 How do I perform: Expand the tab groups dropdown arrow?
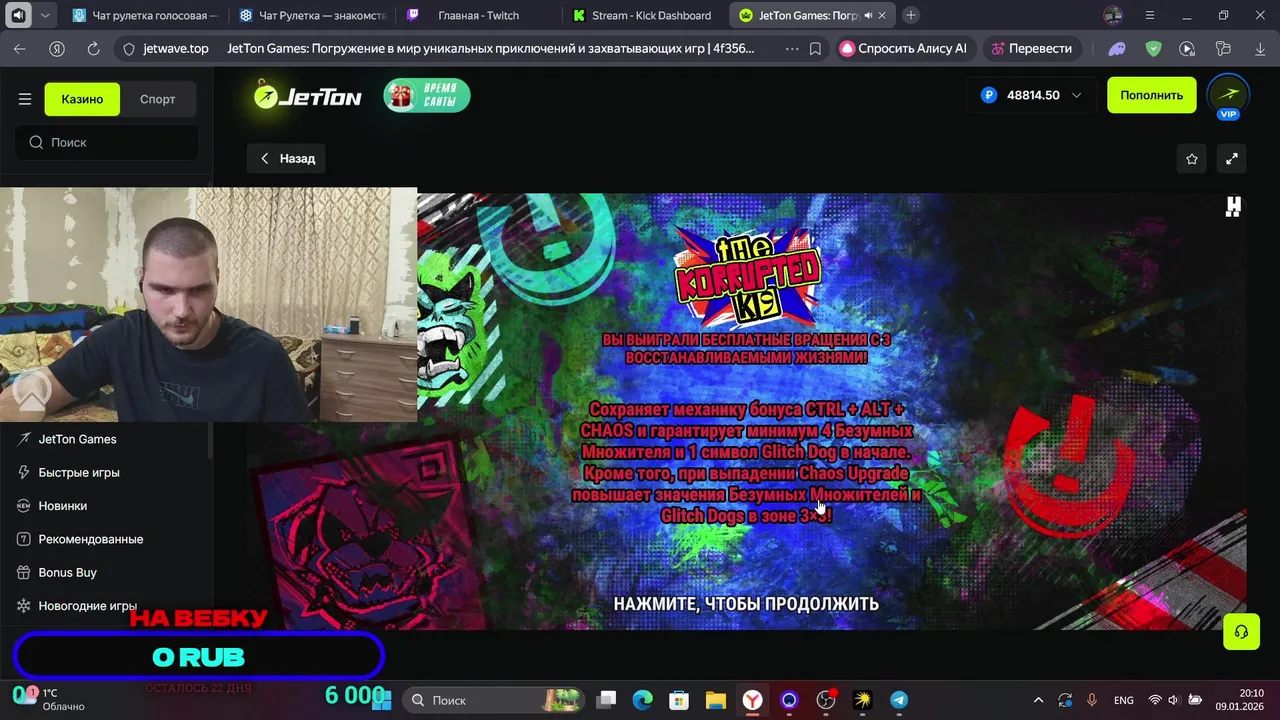(x=45, y=15)
